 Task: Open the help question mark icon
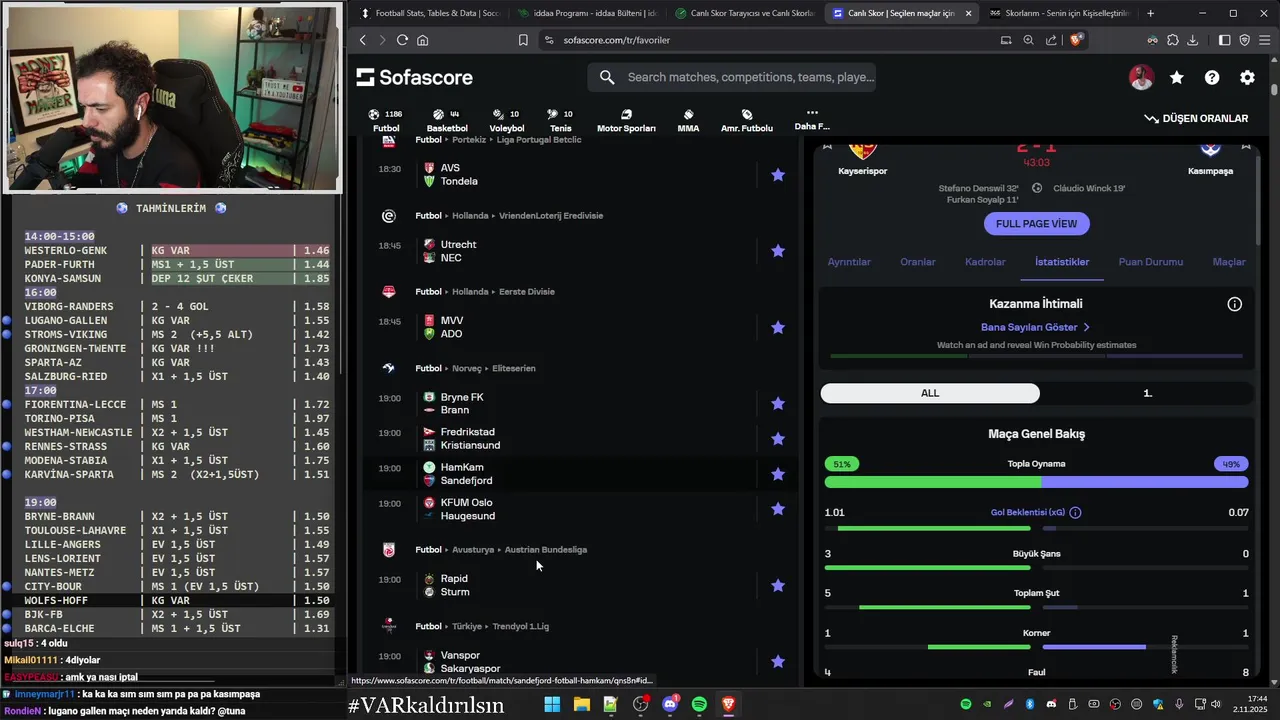tap(1212, 77)
